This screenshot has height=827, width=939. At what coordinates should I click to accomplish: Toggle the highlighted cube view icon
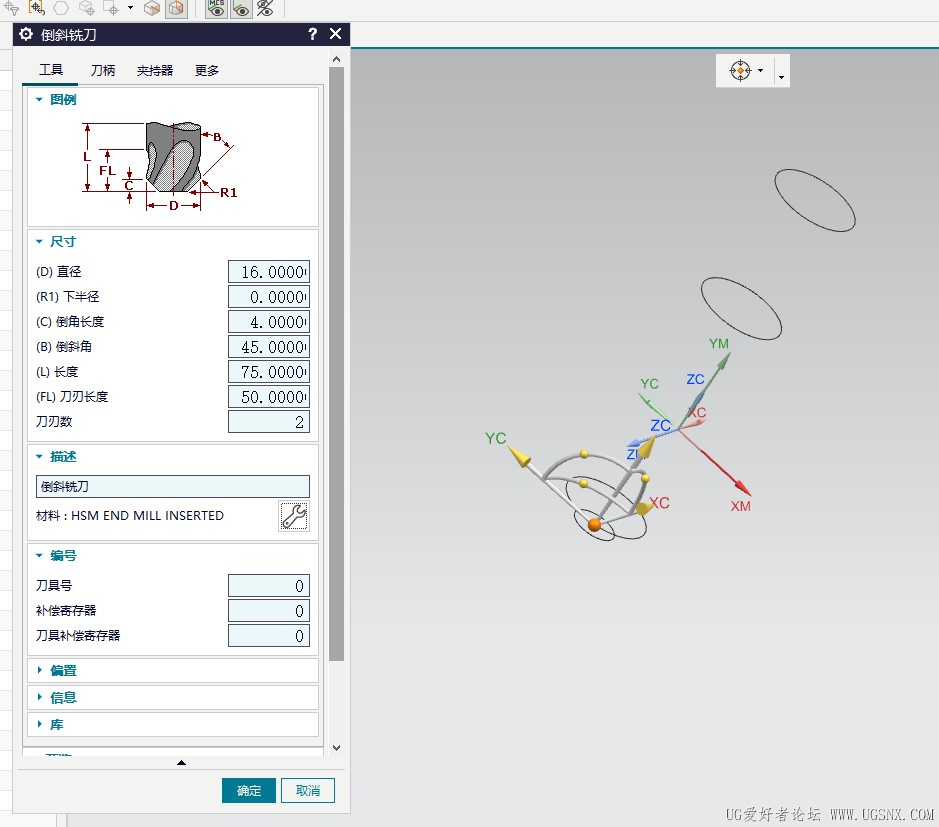176,8
